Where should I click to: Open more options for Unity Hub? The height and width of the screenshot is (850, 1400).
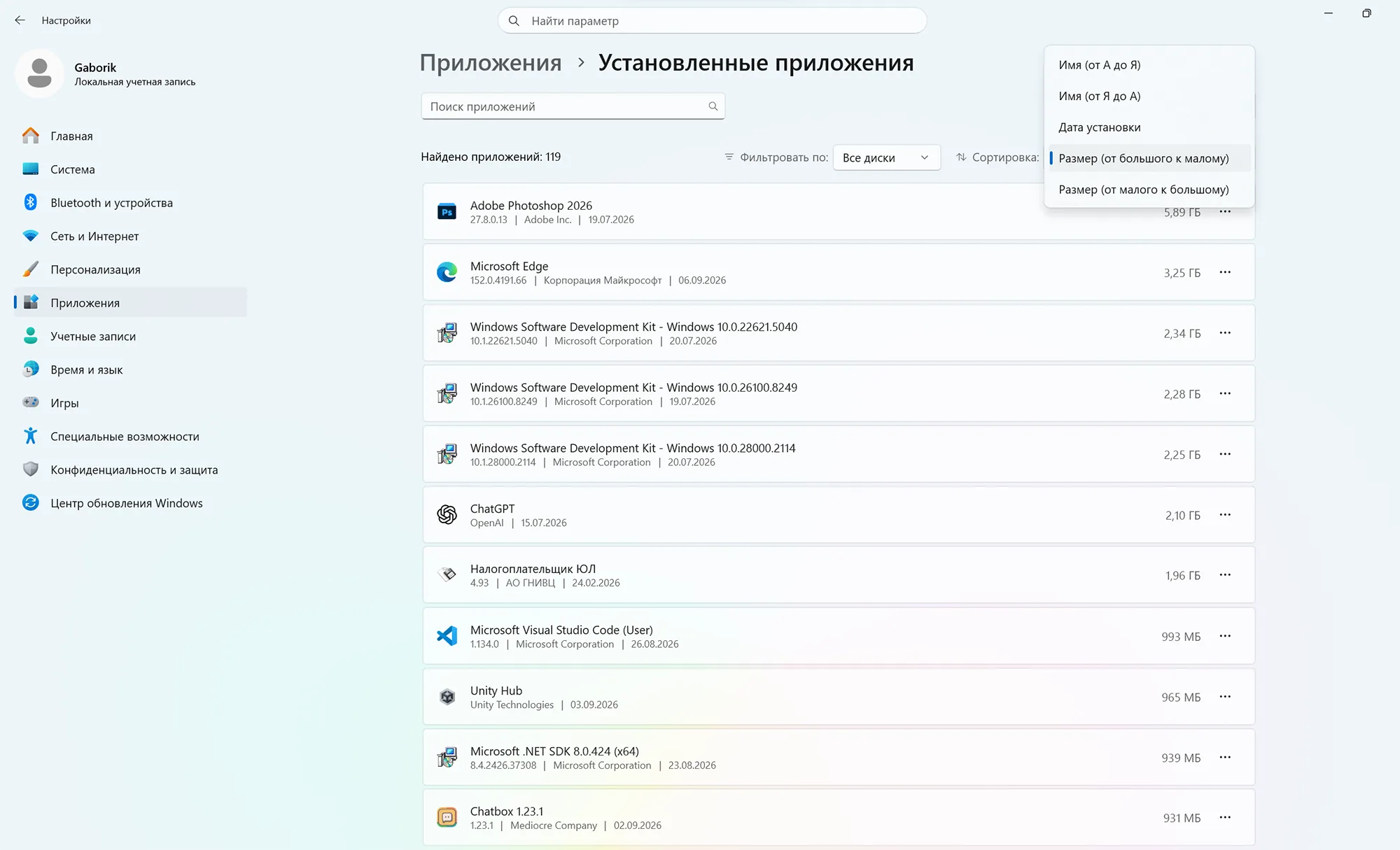(1225, 697)
